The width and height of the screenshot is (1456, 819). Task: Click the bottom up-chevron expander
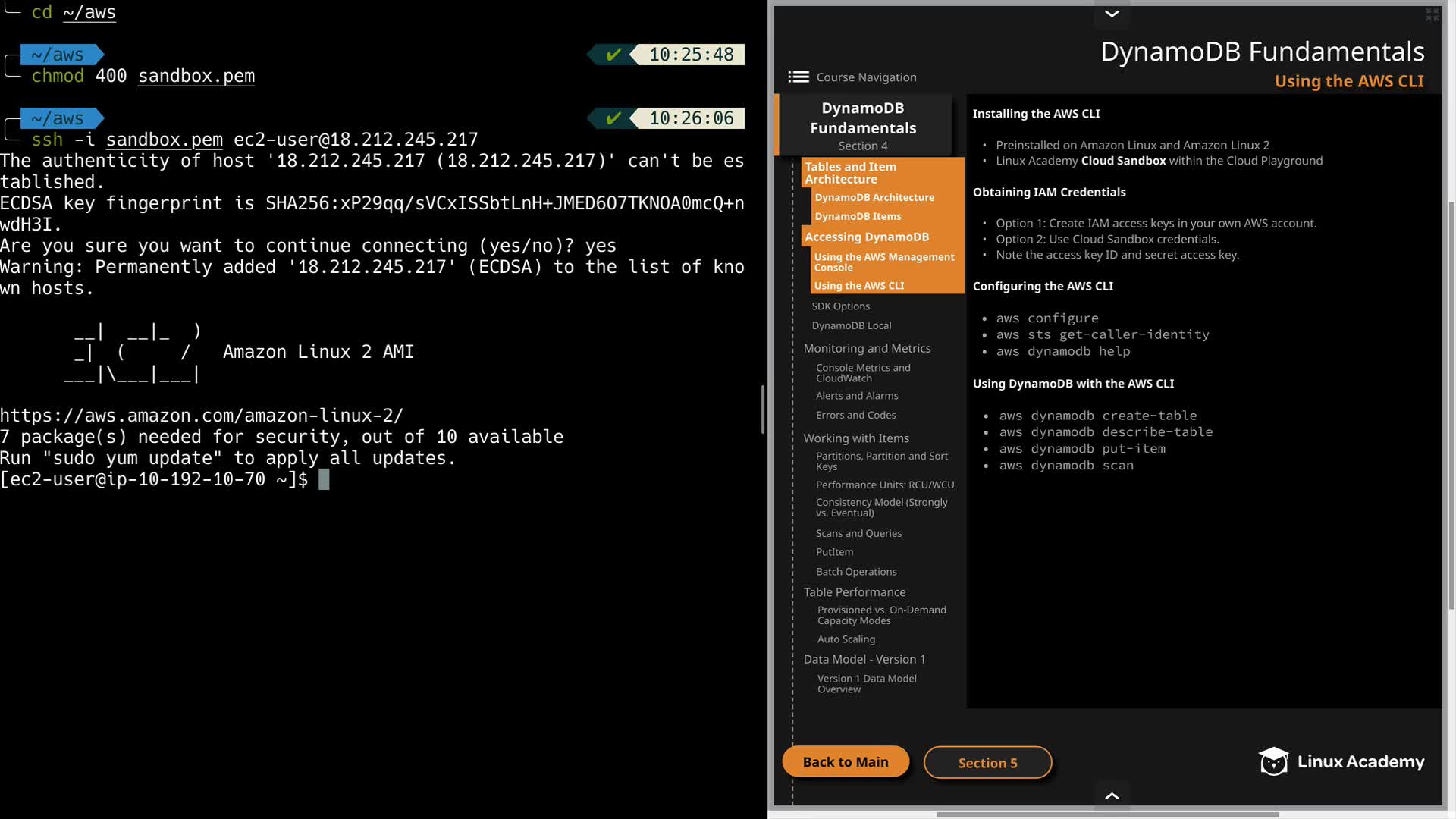tap(1112, 795)
